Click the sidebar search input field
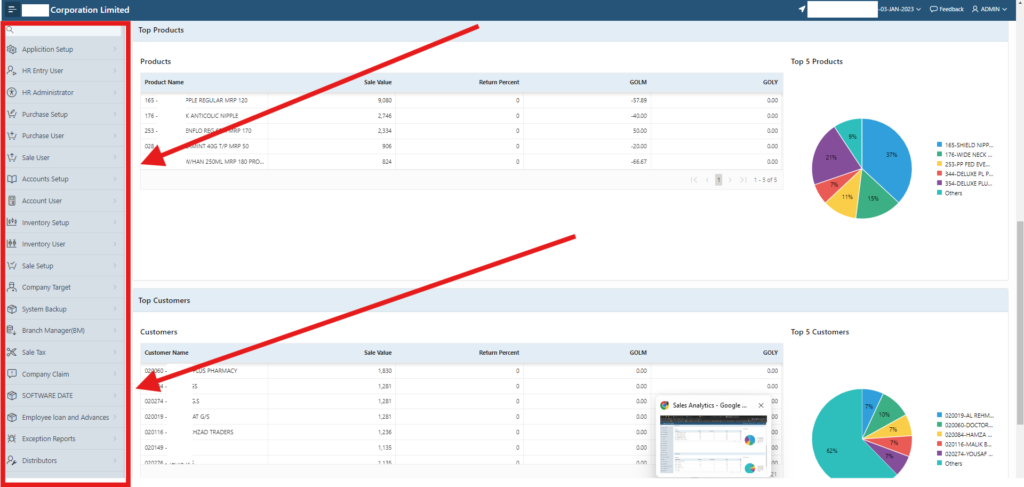This screenshot has width=1024, height=487. tap(65, 30)
